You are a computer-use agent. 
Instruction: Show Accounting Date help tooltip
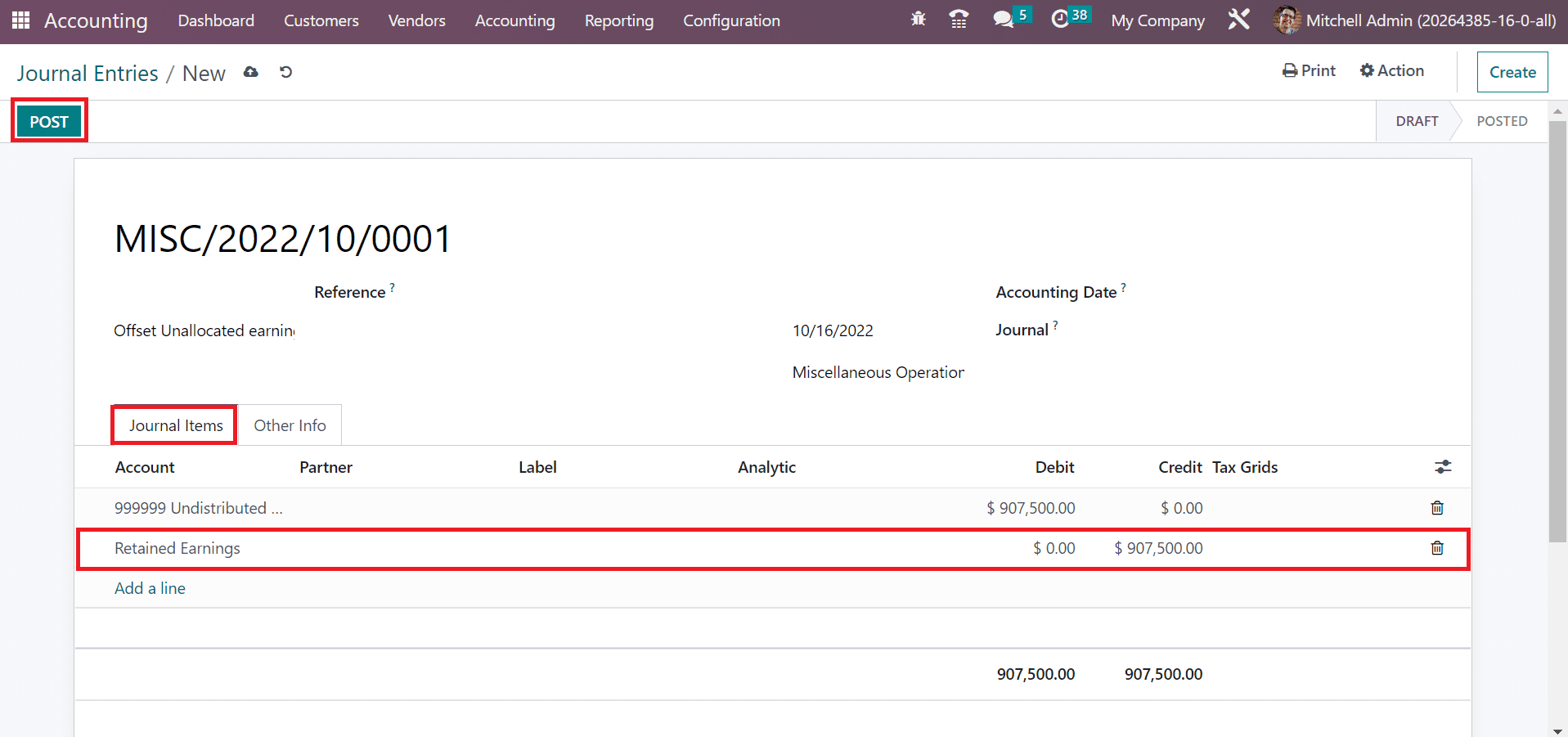(x=1123, y=287)
